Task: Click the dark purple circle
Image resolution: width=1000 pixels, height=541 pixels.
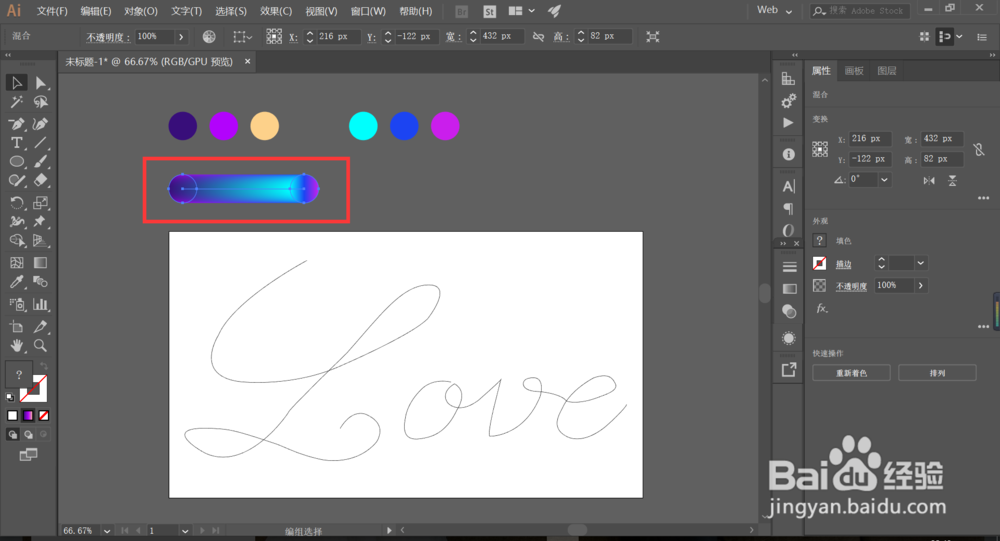Action: (182, 126)
